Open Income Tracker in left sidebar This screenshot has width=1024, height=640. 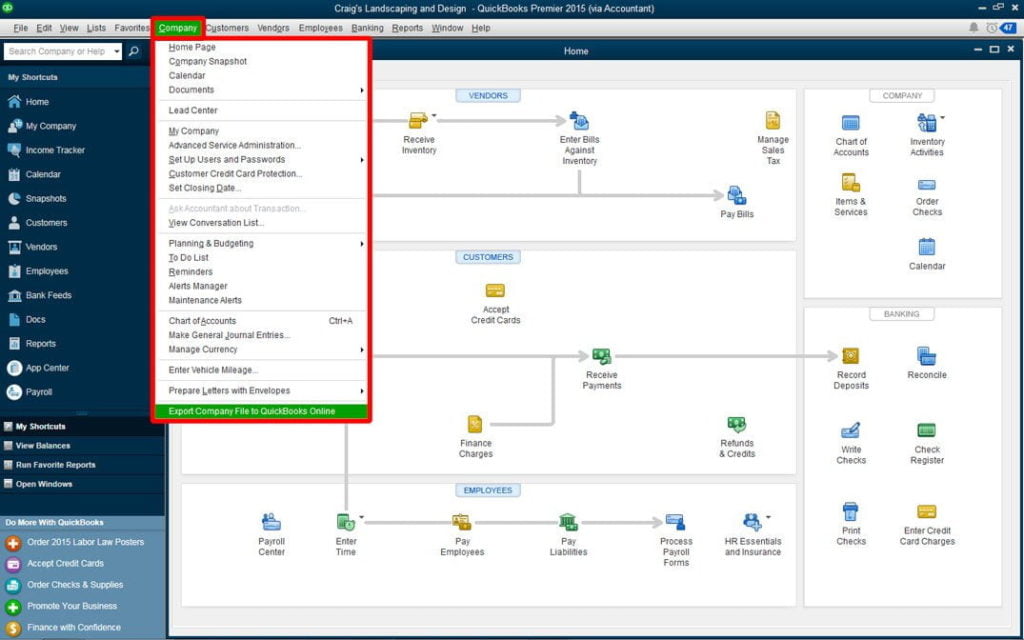point(55,150)
